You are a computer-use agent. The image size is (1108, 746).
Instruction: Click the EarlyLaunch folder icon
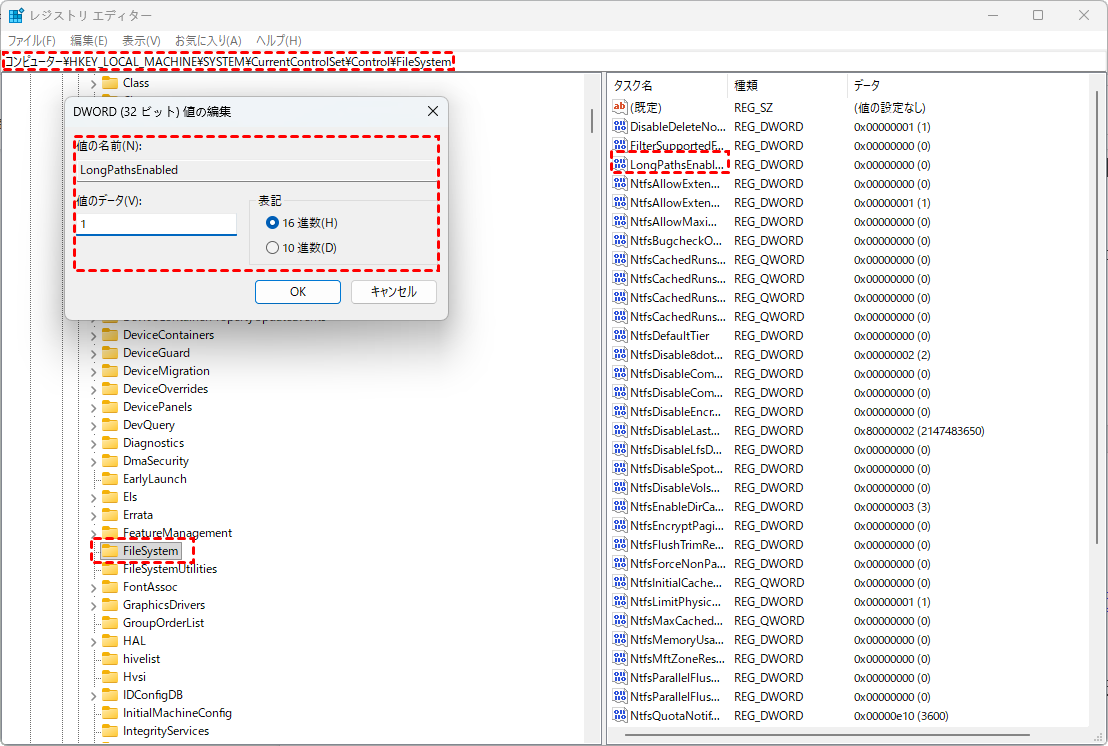(110, 479)
